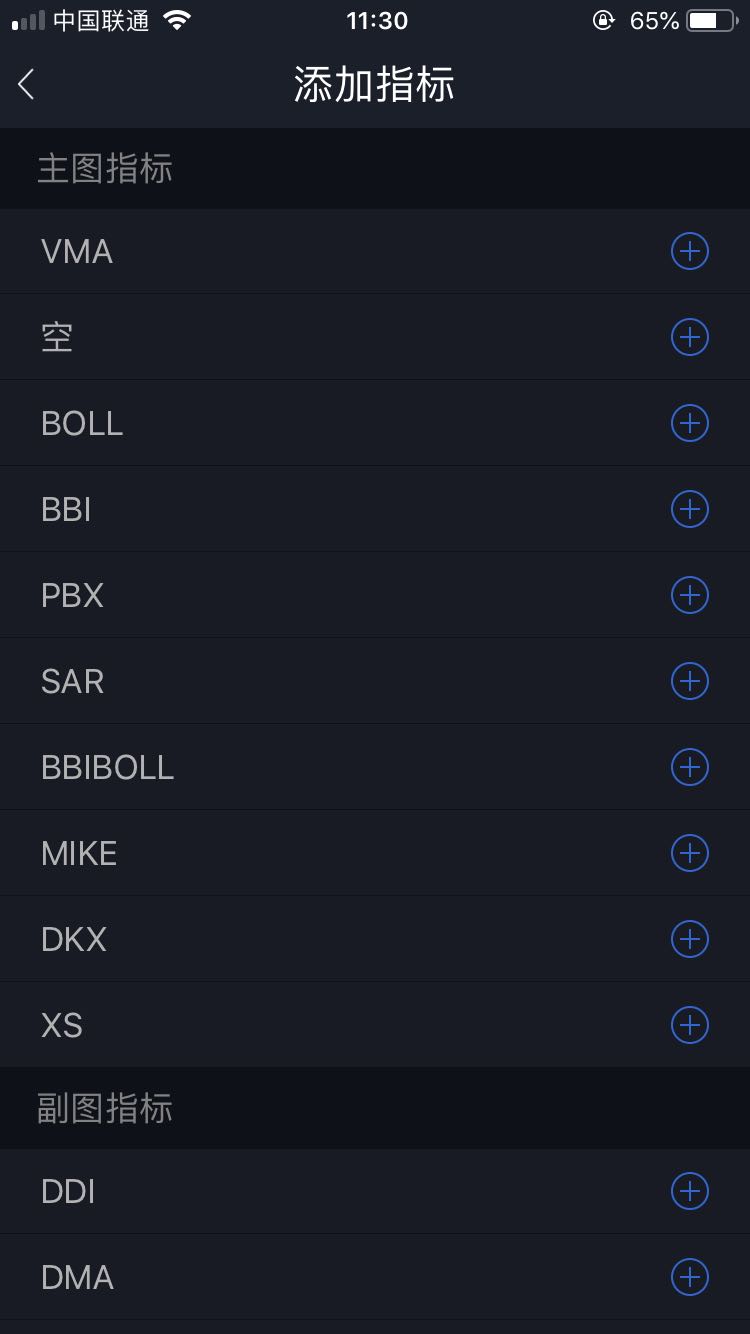Tap the plus icon for BBIBOLL
The width and height of the screenshot is (750, 1334).
pyautogui.click(x=689, y=767)
